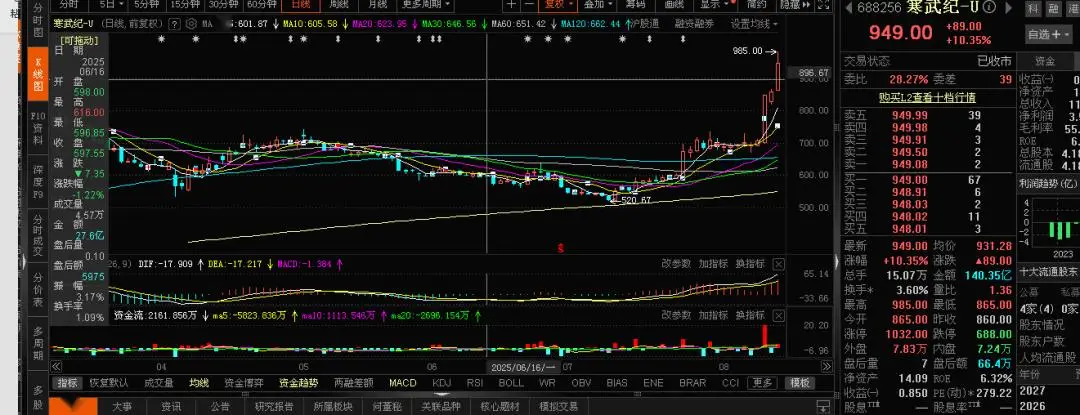Open 分价表 in left sidebar
1080x415 pixels.
pos(38,287)
